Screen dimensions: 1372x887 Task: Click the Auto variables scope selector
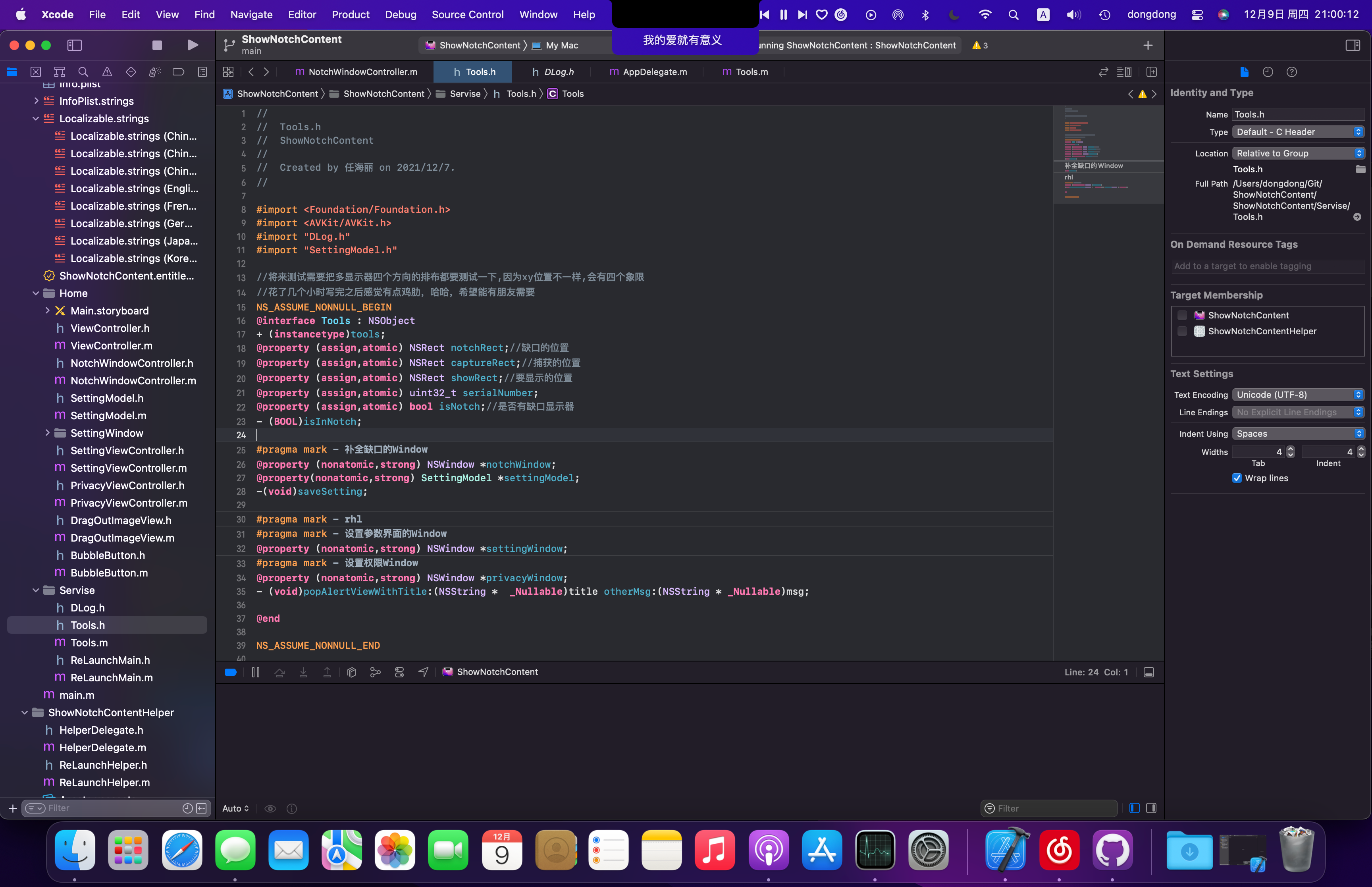[235, 808]
